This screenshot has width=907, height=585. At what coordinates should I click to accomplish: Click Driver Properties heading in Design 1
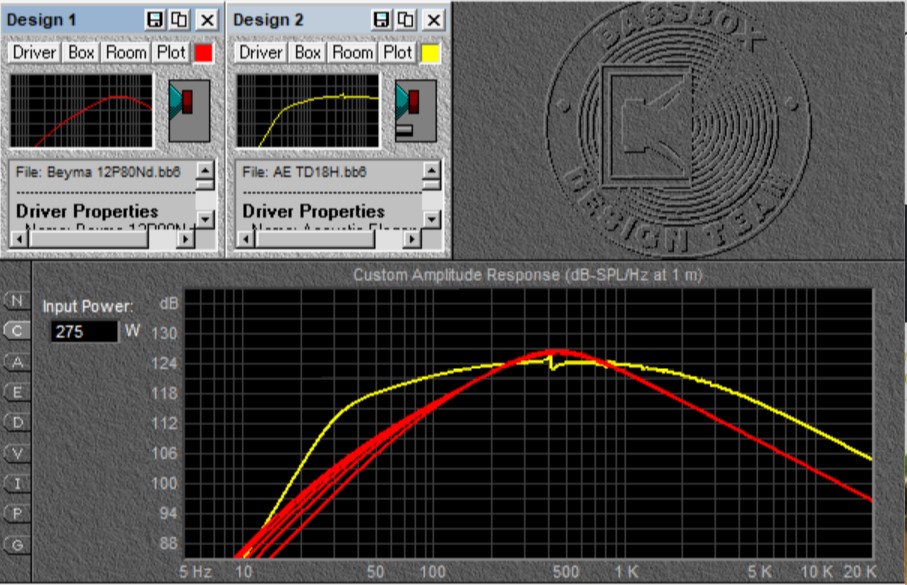[x=87, y=211]
